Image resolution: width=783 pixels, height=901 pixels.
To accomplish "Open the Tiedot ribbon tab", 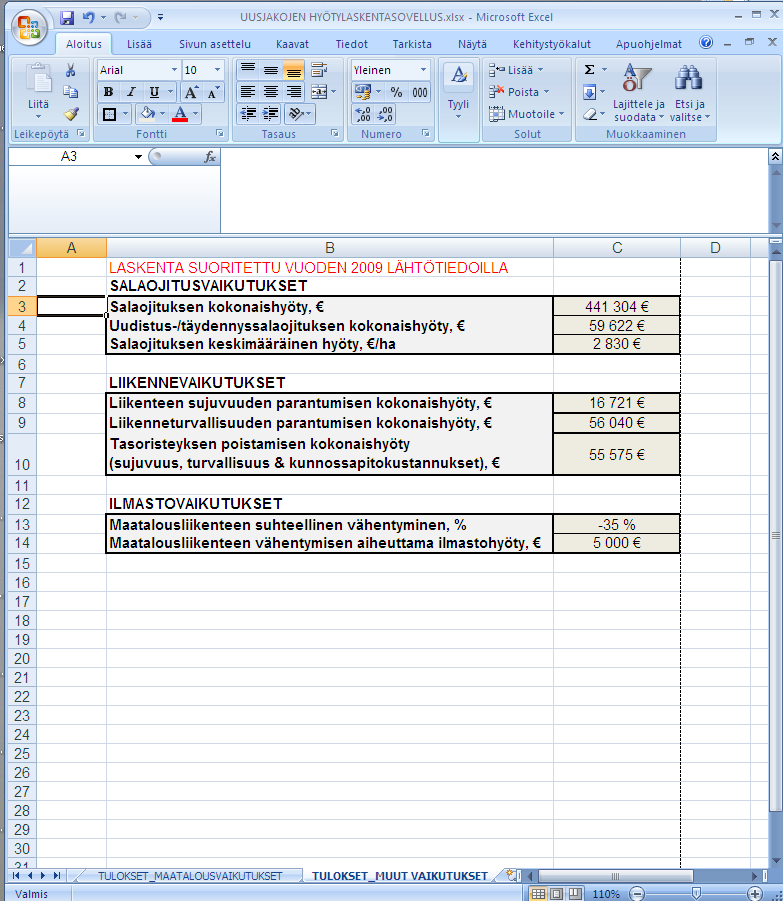I will click(352, 44).
